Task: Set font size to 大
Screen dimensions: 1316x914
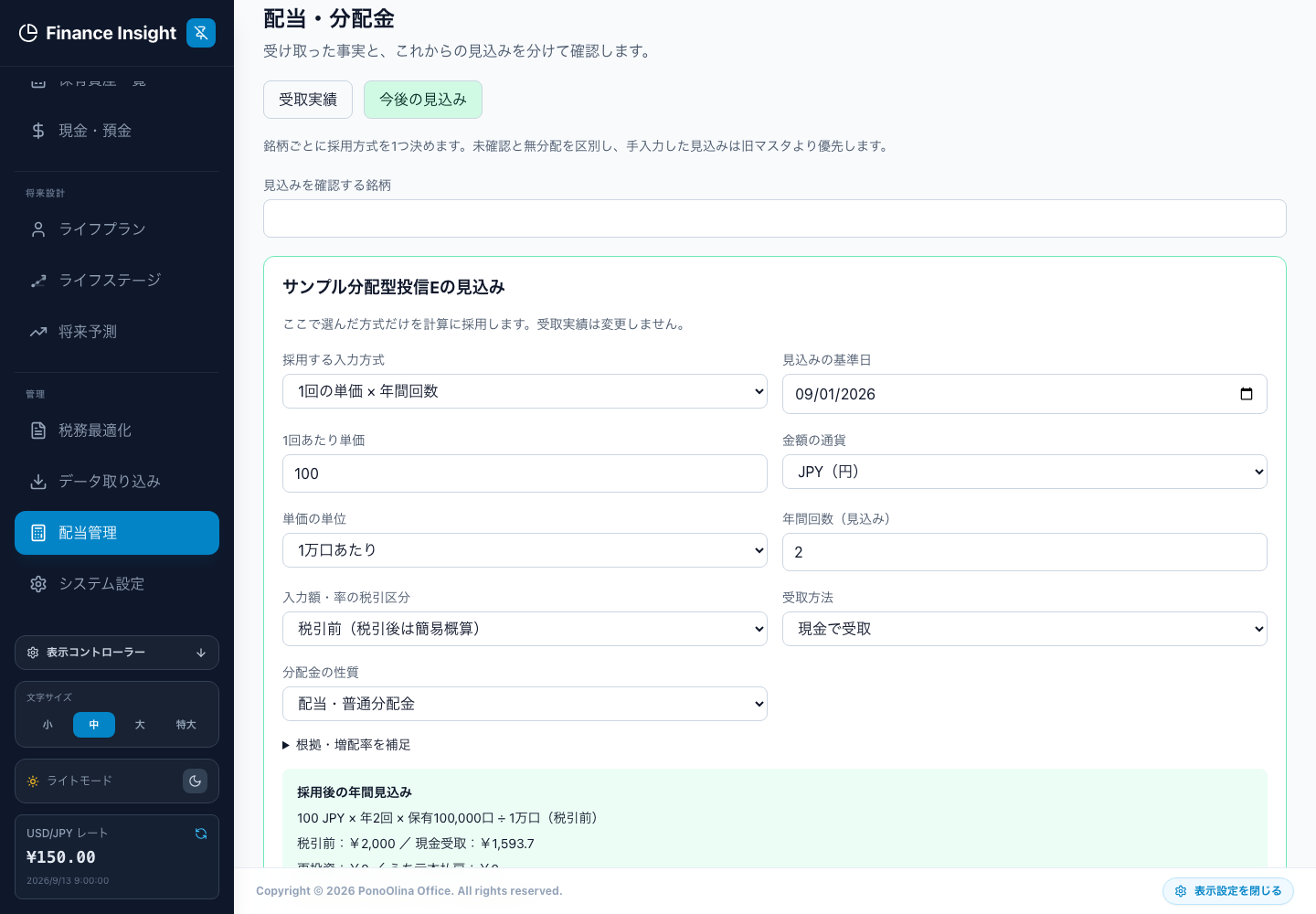Action: click(140, 725)
